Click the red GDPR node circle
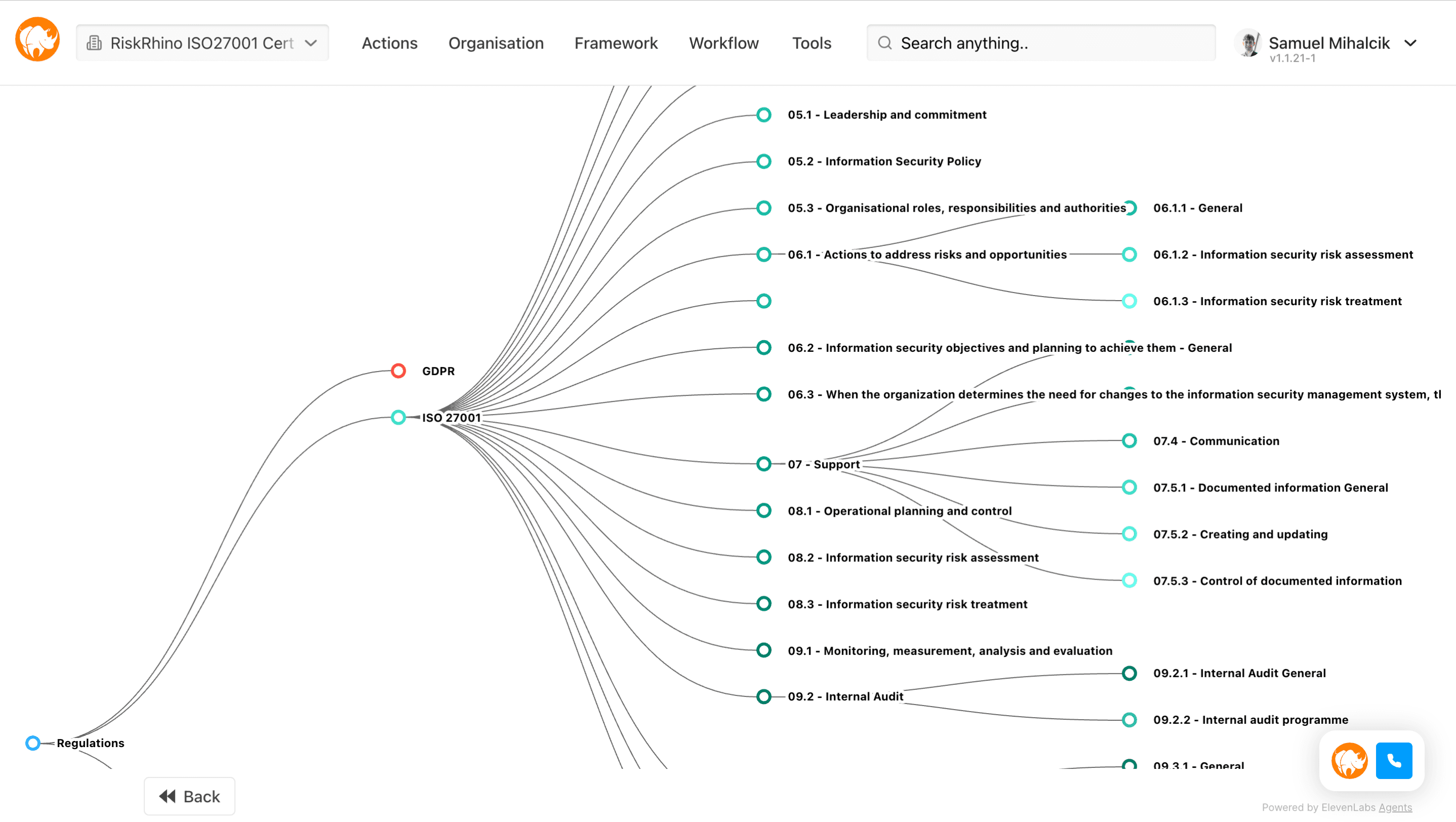Image resolution: width=1456 pixels, height=822 pixels. click(x=399, y=371)
